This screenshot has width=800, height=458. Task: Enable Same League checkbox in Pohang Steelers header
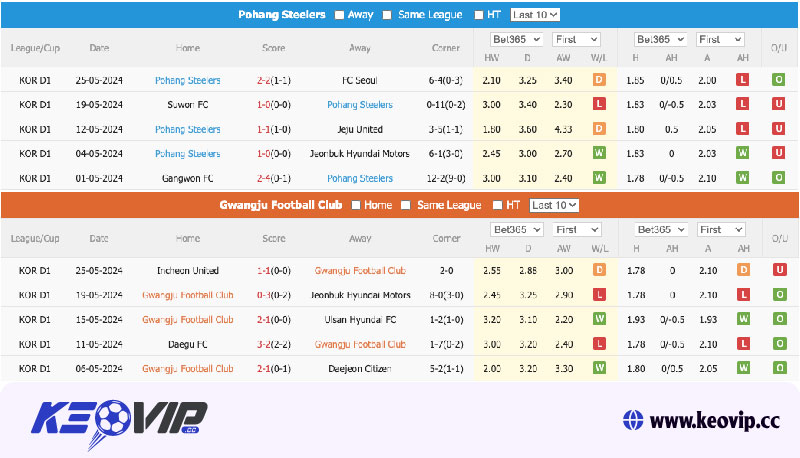[x=387, y=15]
